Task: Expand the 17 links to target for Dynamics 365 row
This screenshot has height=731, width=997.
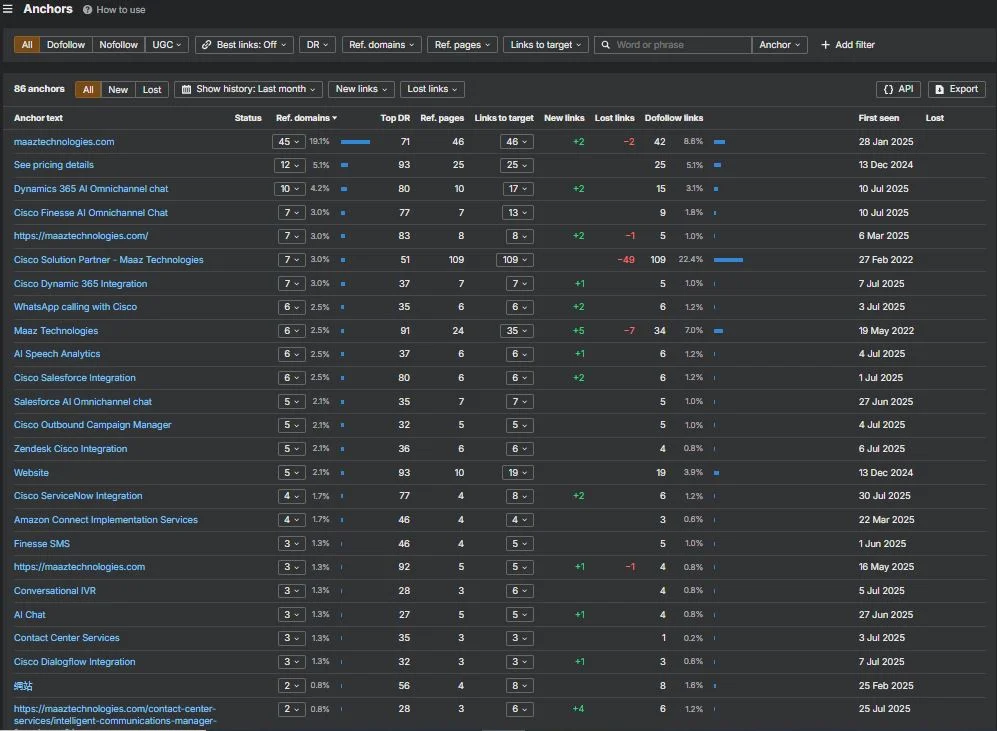Action: pos(517,189)
